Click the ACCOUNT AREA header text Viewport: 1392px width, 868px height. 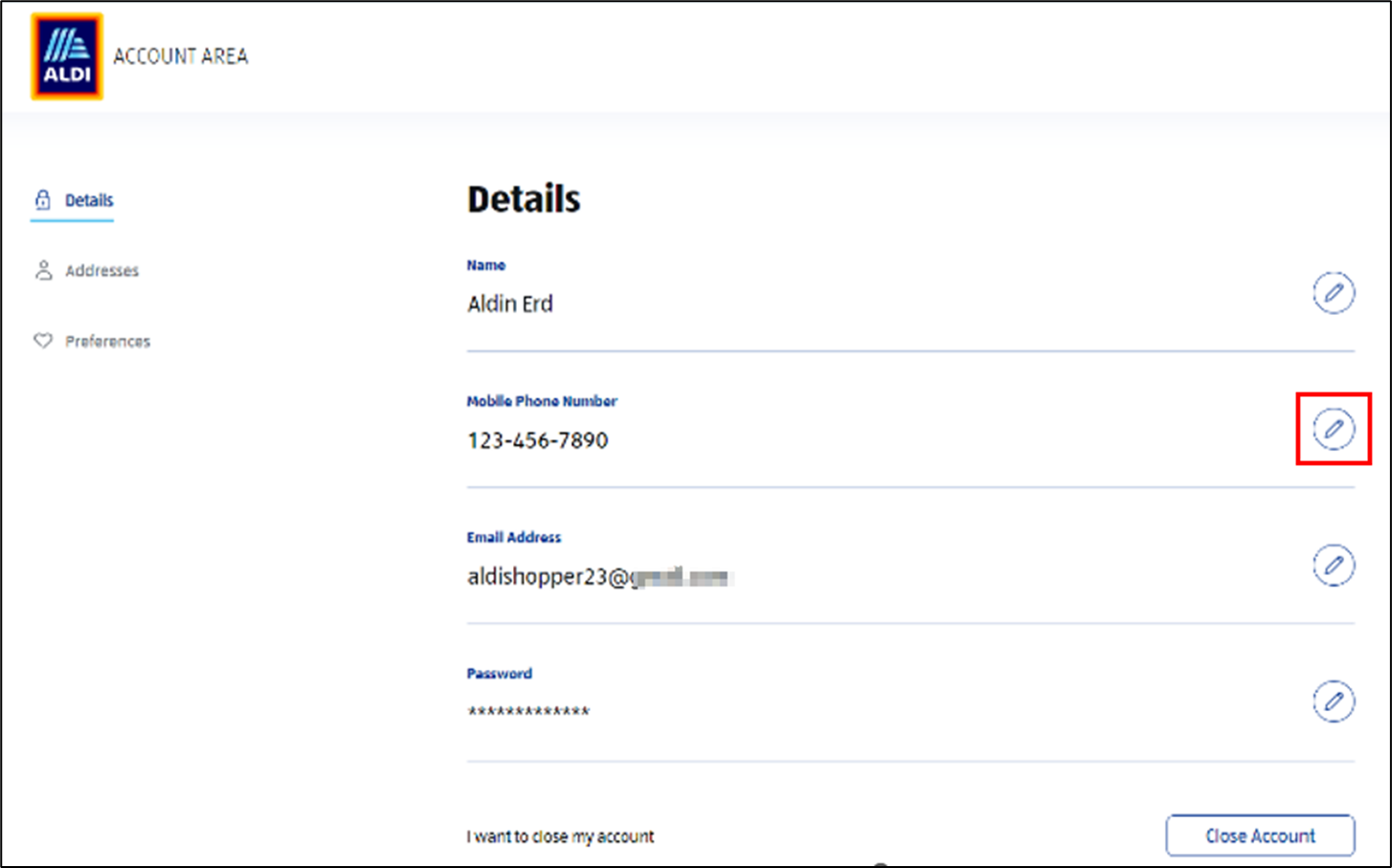pyautogui.click(x=180, y=56)
